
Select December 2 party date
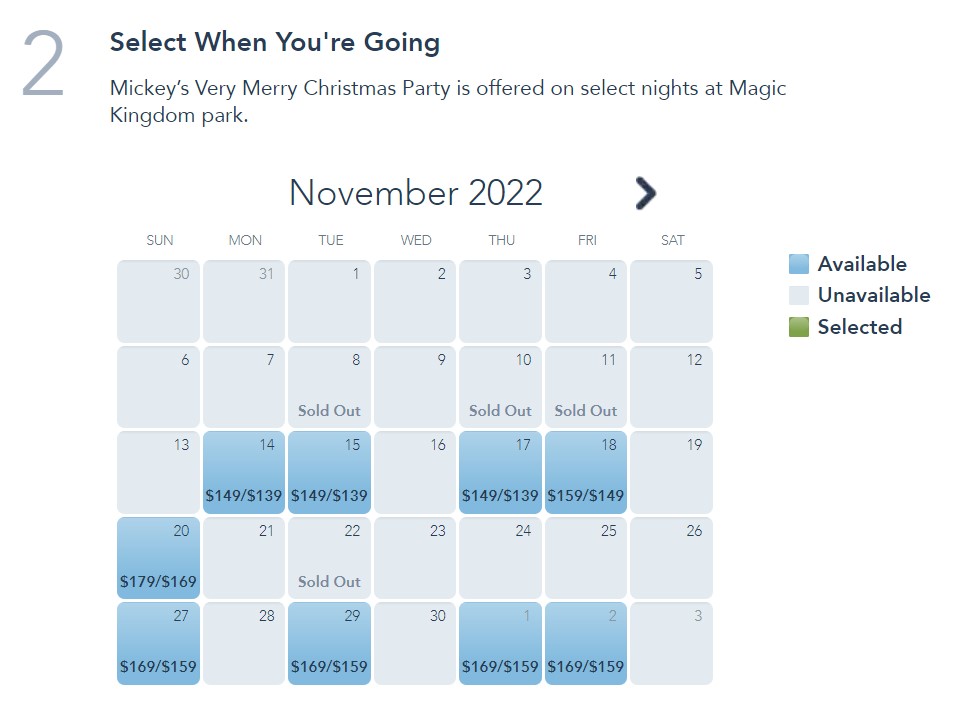pyautogui.click(x=586, y=643)
